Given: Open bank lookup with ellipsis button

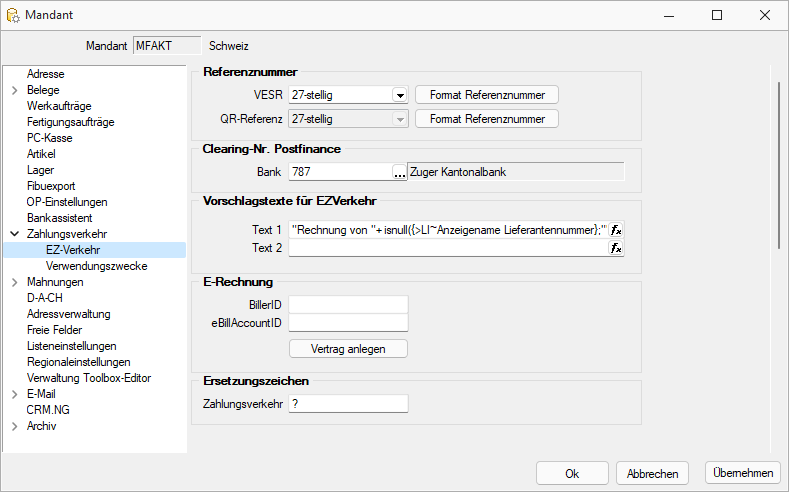Looking at the screenshot, I should click(400, 173).
